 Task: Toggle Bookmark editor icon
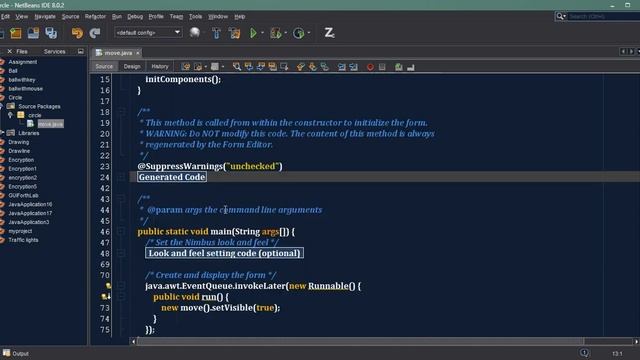click(324, 67)
